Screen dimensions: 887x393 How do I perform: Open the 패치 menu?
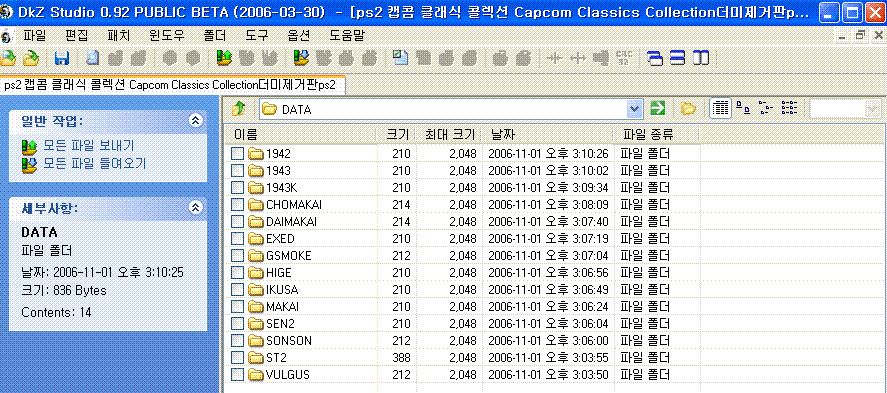click(118, 36)
